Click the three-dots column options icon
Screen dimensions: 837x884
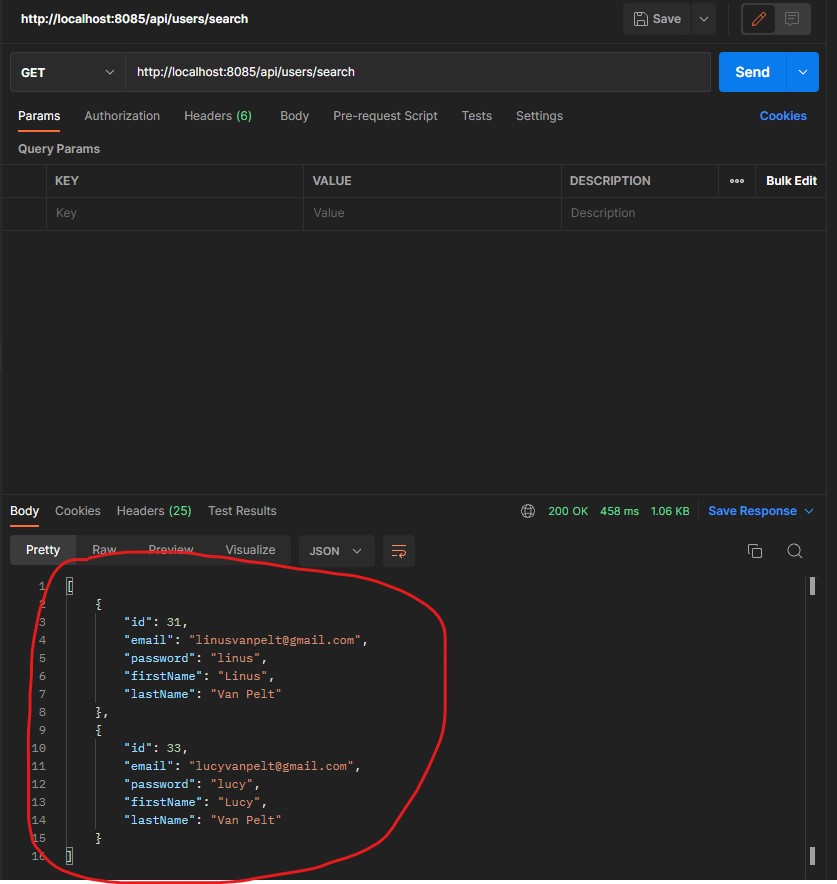point(737,181)
